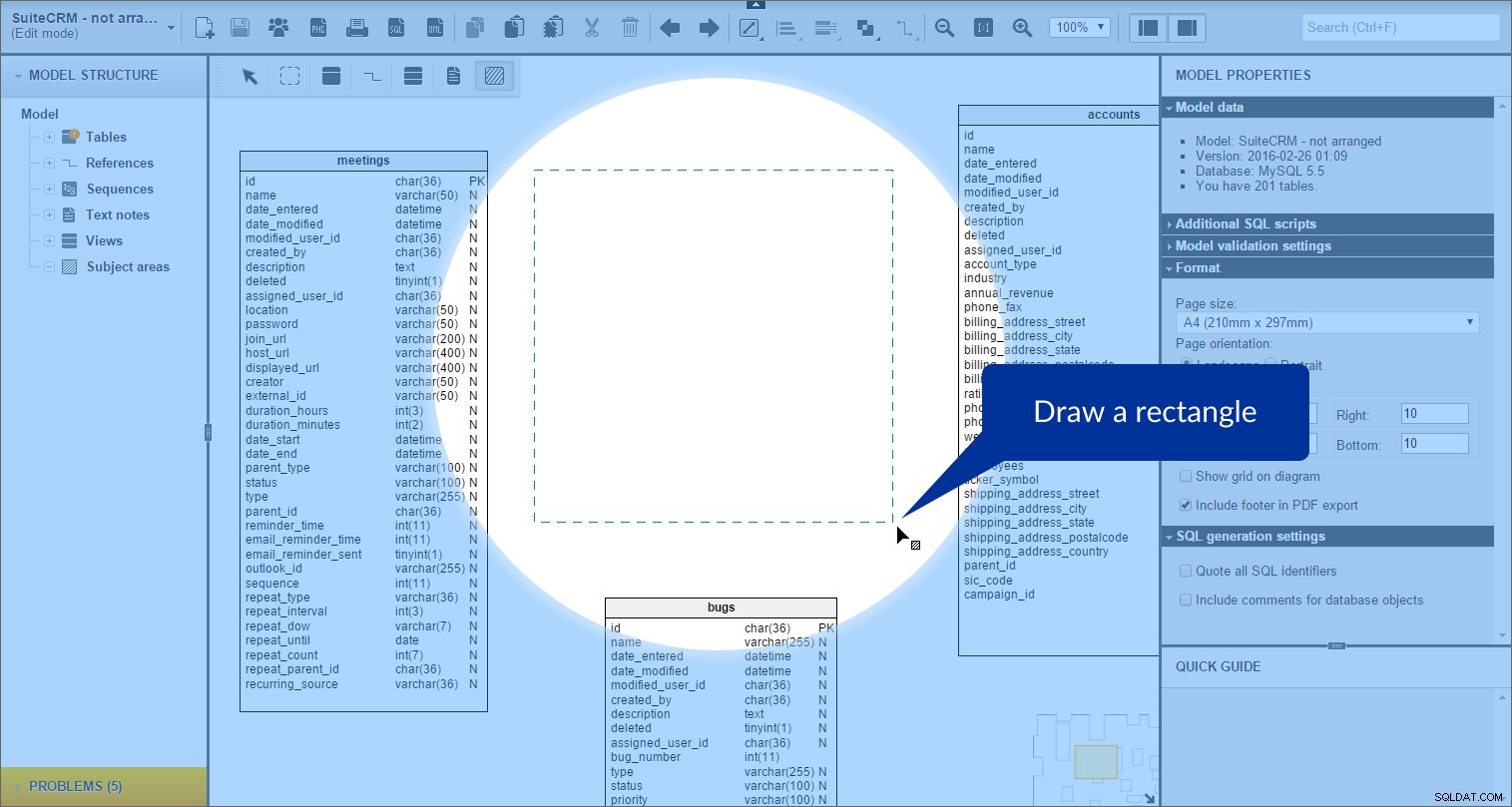Click the save model icon
The image size is (1512, 807).
point(240,28)
